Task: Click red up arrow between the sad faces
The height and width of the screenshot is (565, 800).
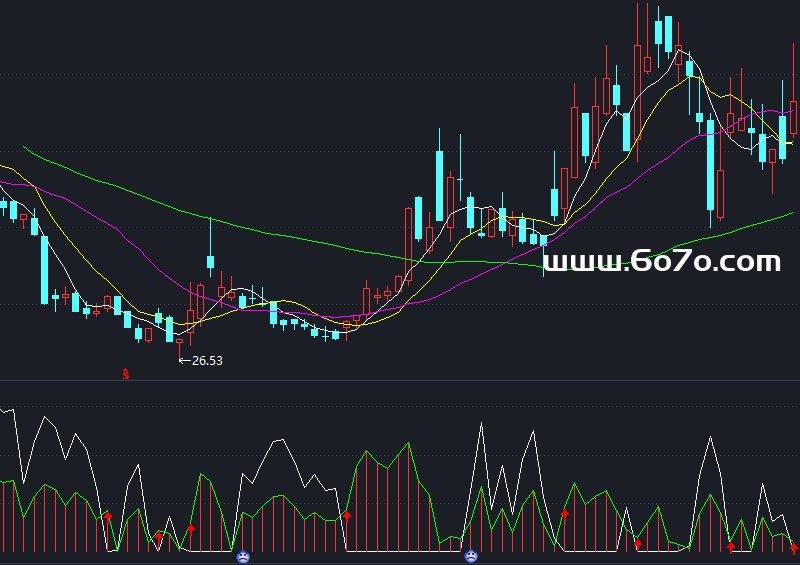Action: [x=347, y=515]
